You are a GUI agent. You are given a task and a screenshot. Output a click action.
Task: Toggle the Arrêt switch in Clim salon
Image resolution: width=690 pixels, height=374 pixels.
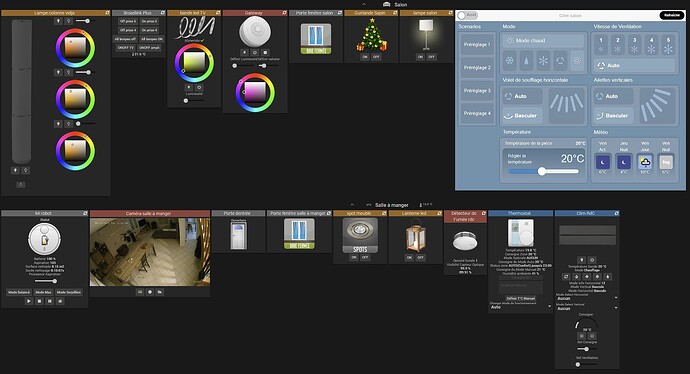click(x=467, y=15)
